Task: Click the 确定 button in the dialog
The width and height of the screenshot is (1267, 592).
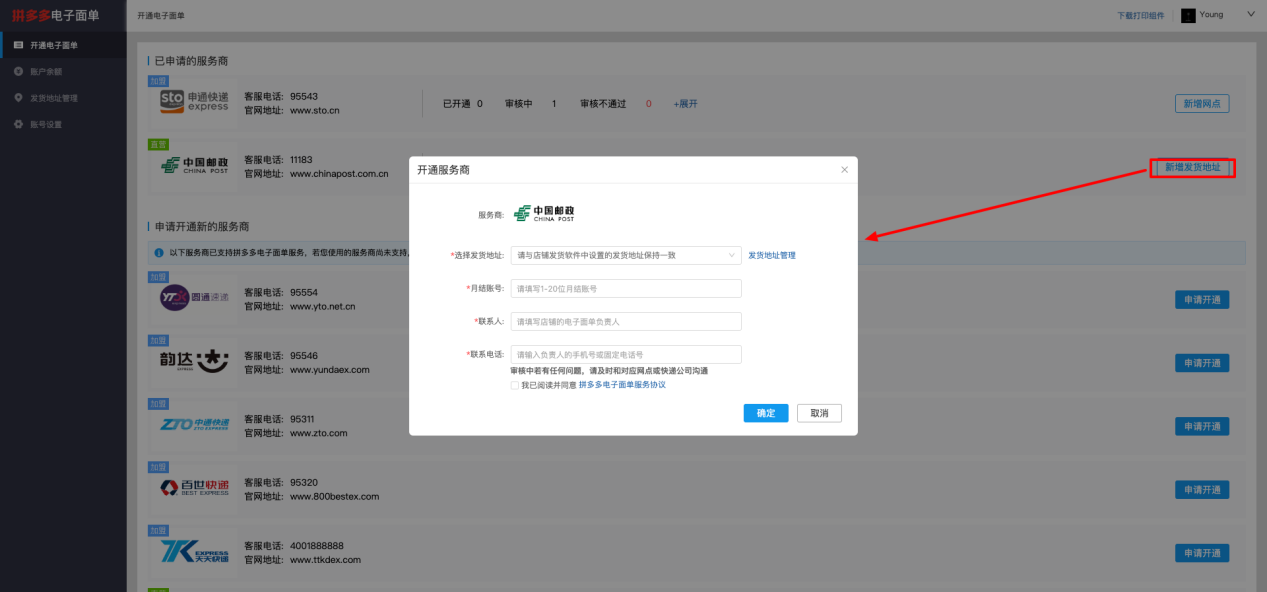Action: [765, 413]
